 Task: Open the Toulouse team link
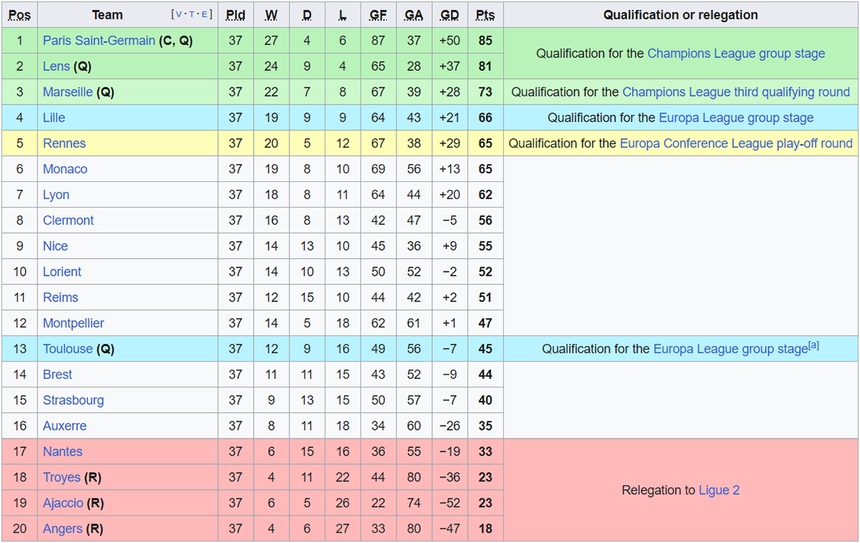(67, 349)
